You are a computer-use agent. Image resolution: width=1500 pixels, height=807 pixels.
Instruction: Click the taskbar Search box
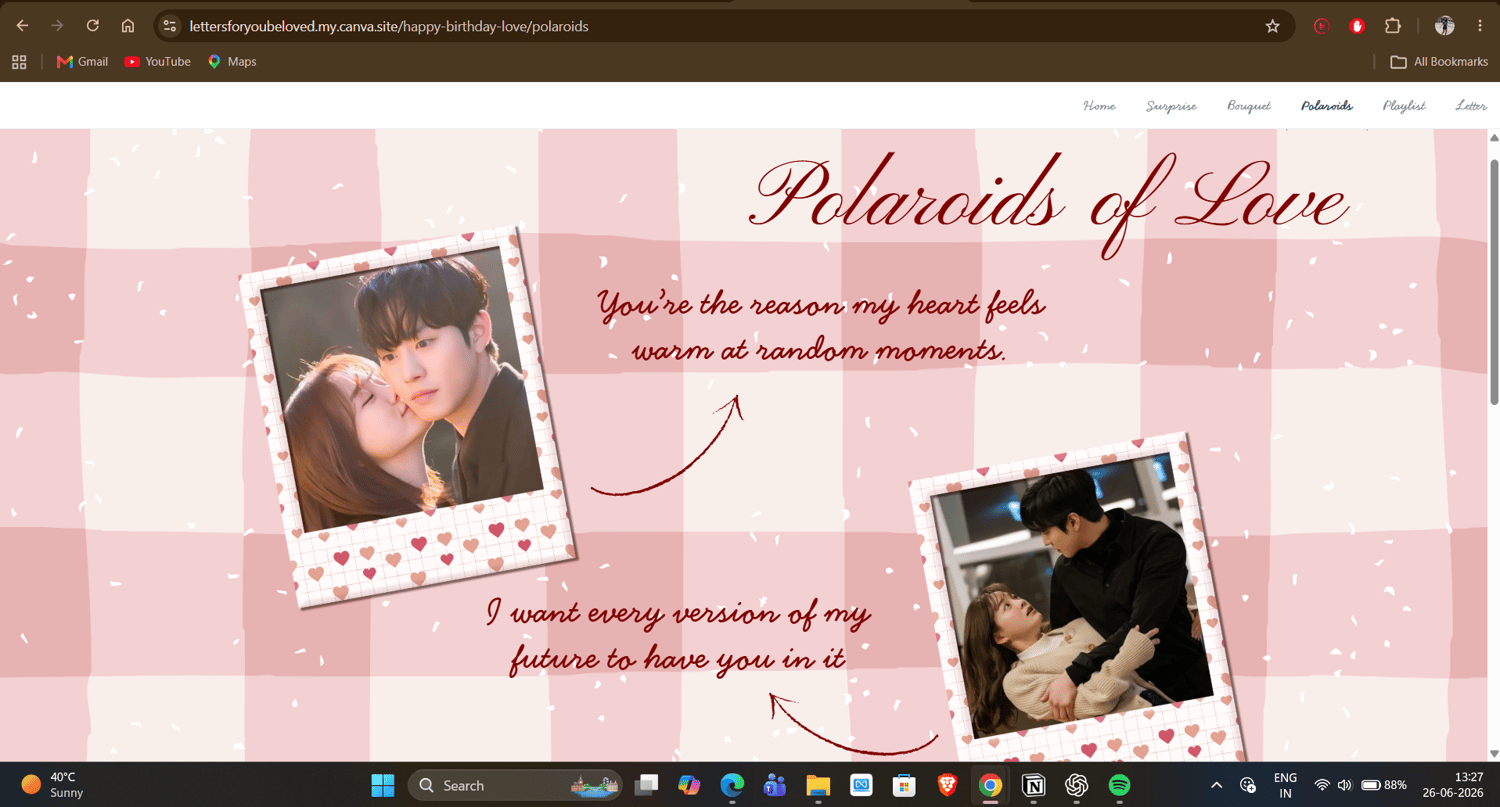[x=515, y=785]
